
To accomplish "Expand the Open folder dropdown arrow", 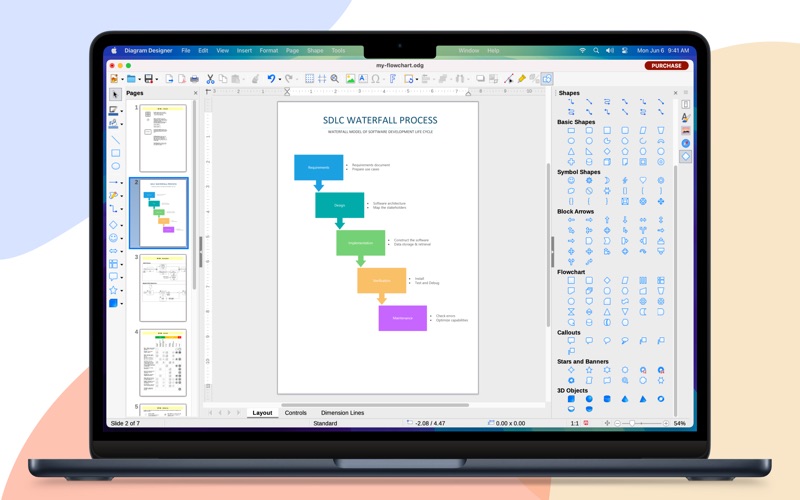I will (x=139, y=80).
